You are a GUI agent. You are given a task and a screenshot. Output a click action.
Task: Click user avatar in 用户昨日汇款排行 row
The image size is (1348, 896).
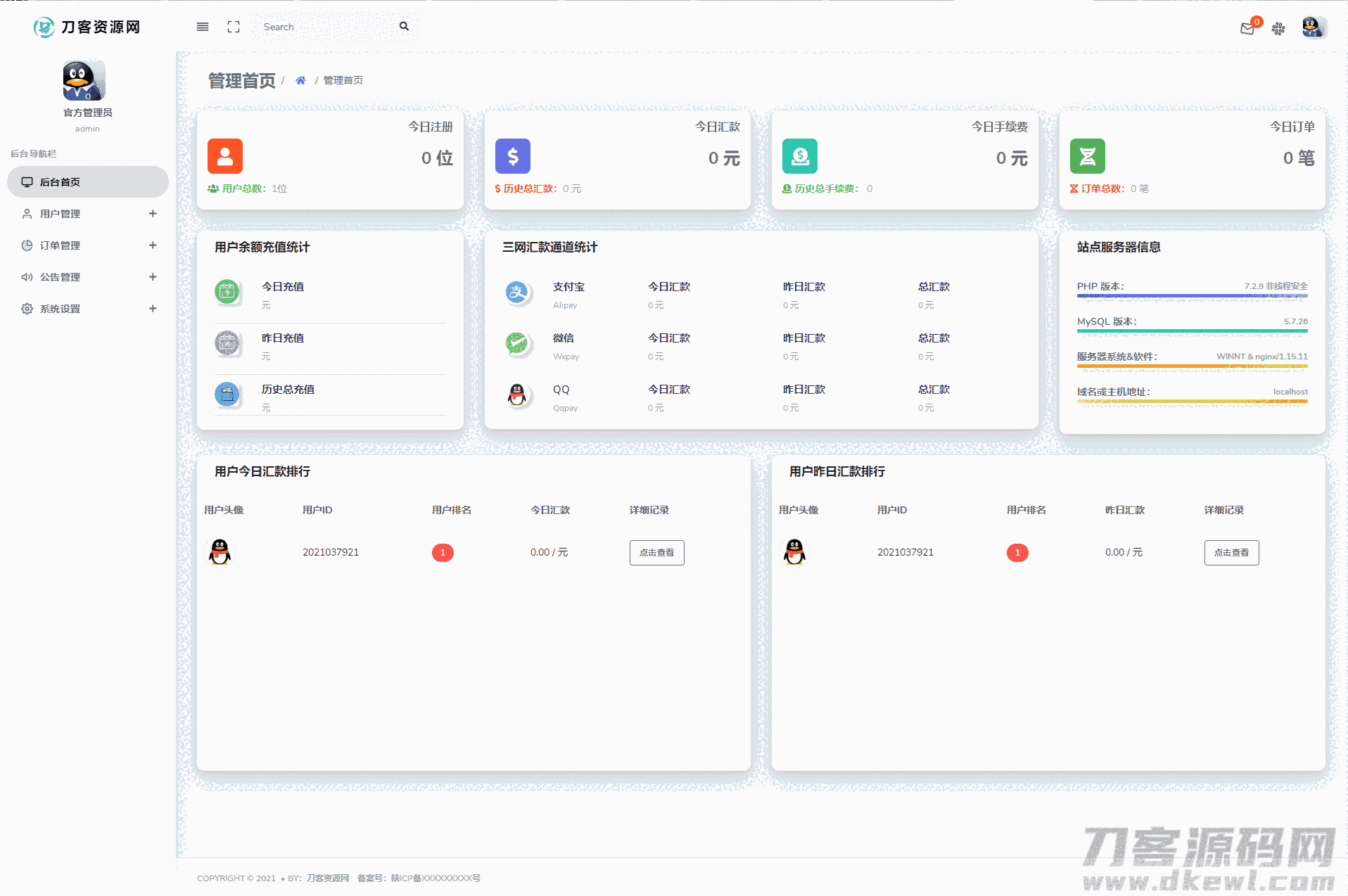[795, 552]
